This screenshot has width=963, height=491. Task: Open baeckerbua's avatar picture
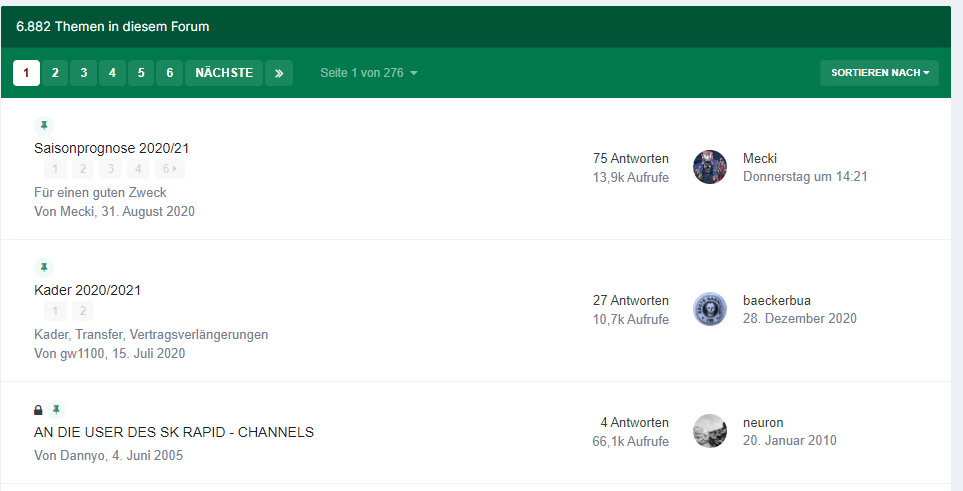(709, 309)
